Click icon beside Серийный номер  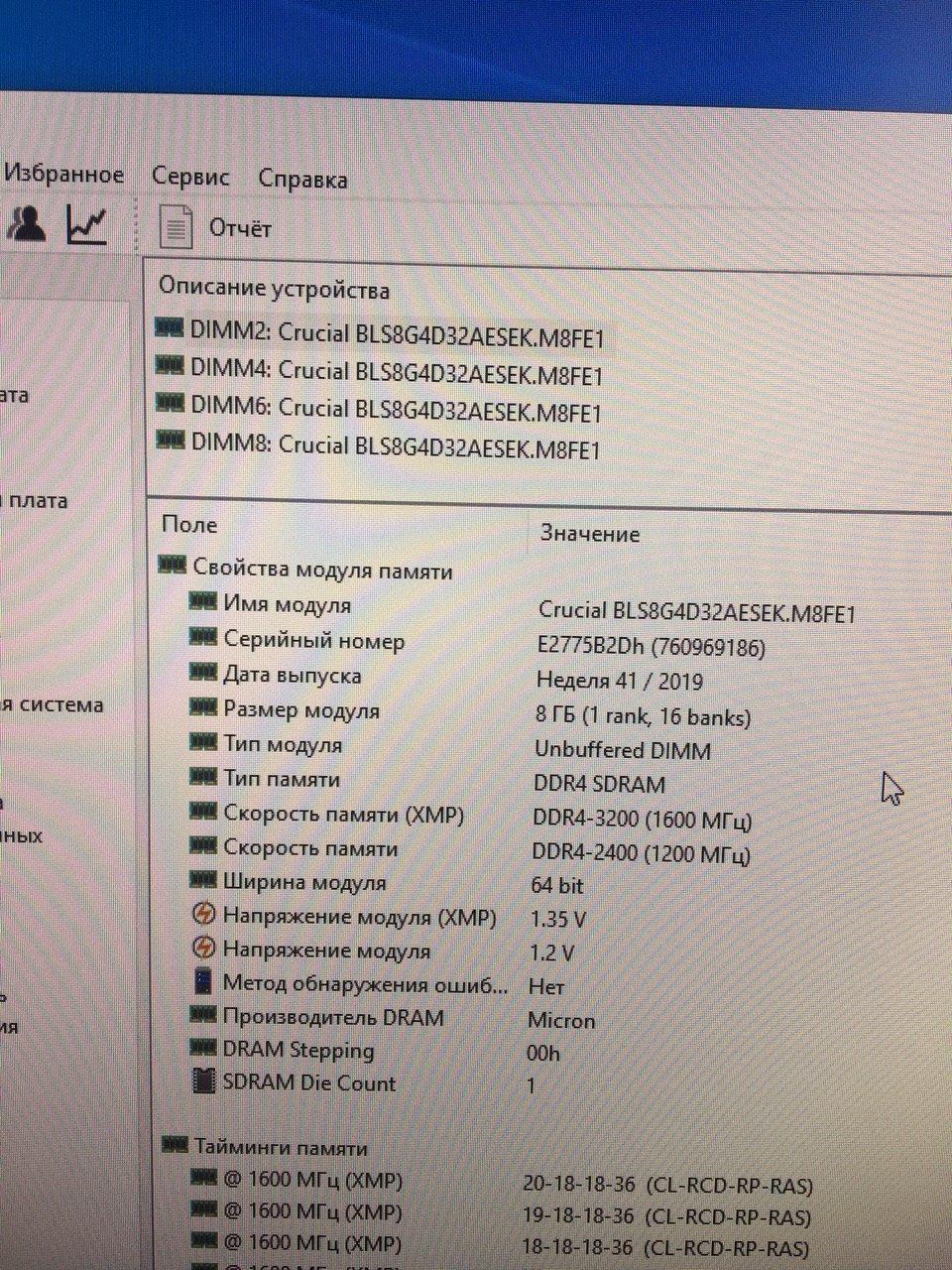click(203, 637)
